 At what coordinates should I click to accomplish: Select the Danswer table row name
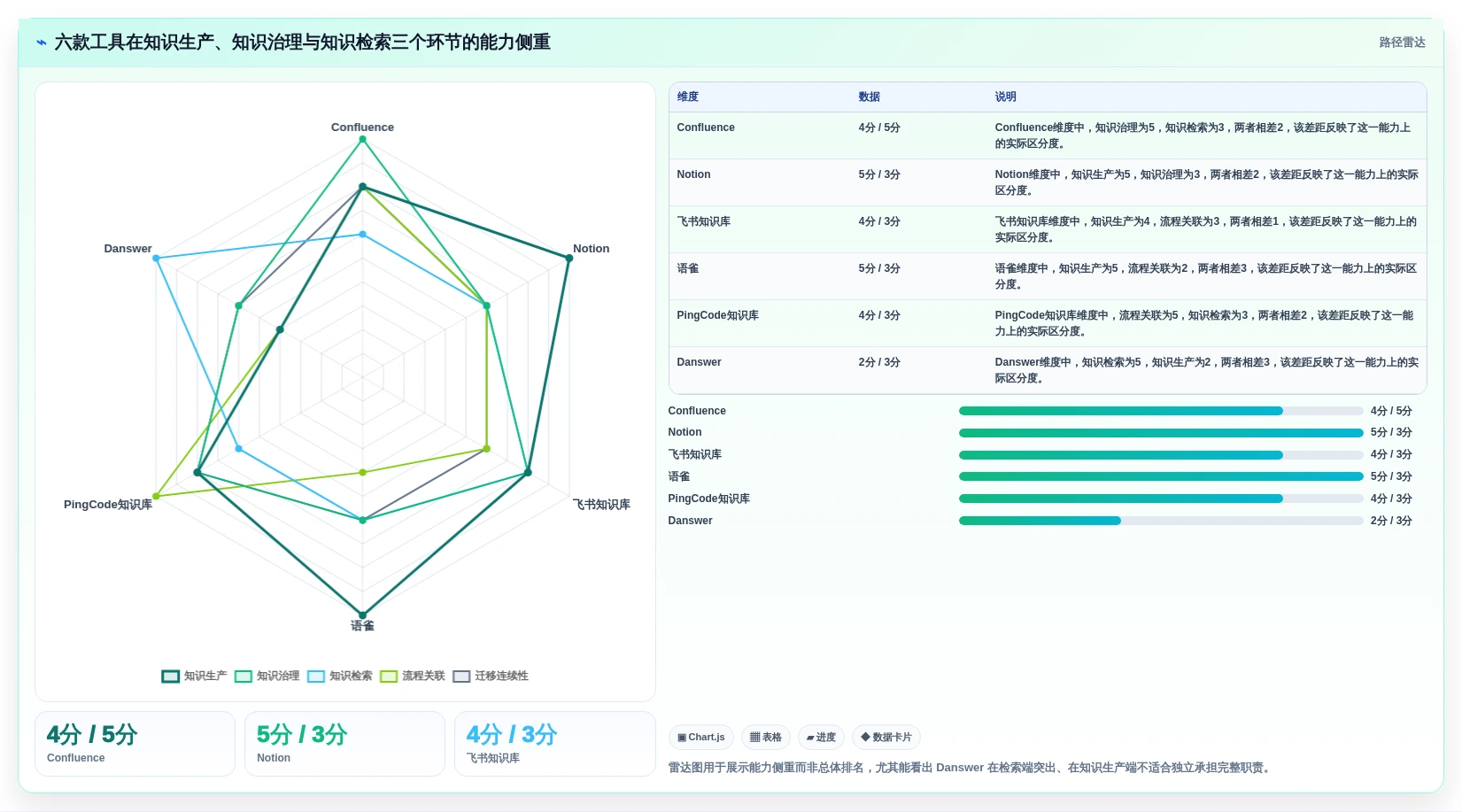(x=699, y=362)
